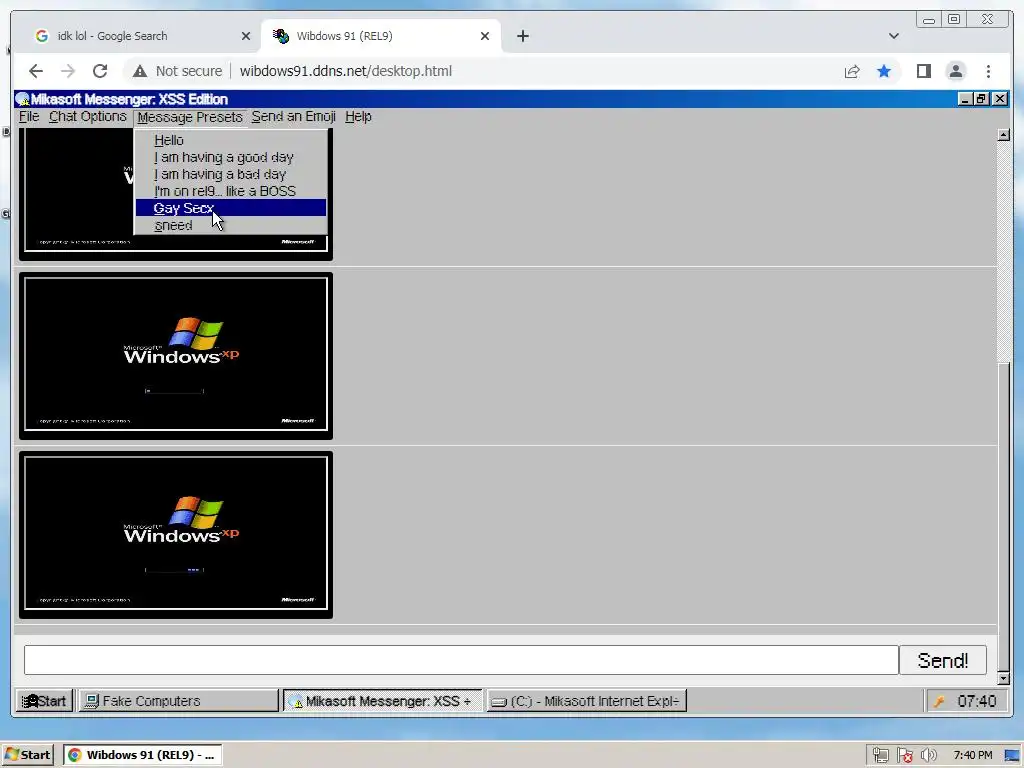The image size is (1024, 768).
Task: Click the inner tray key icon
Action: tap(939, 701)
